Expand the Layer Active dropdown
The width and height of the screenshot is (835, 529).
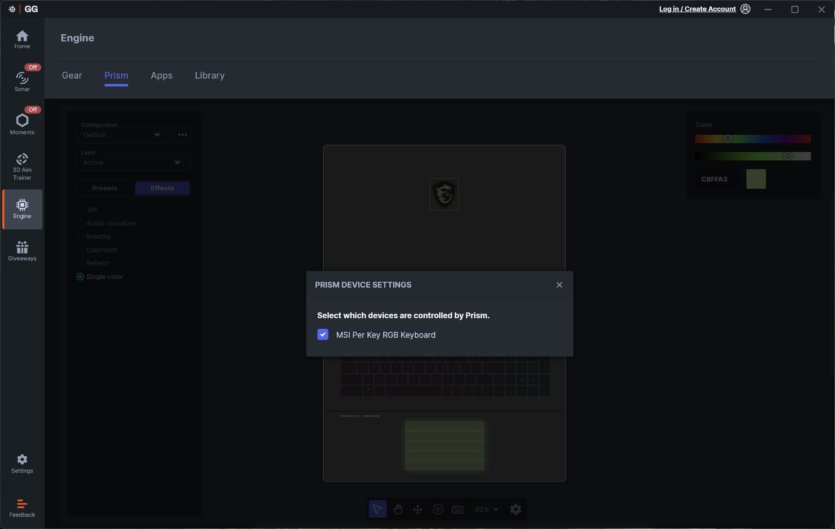(133, 160)
